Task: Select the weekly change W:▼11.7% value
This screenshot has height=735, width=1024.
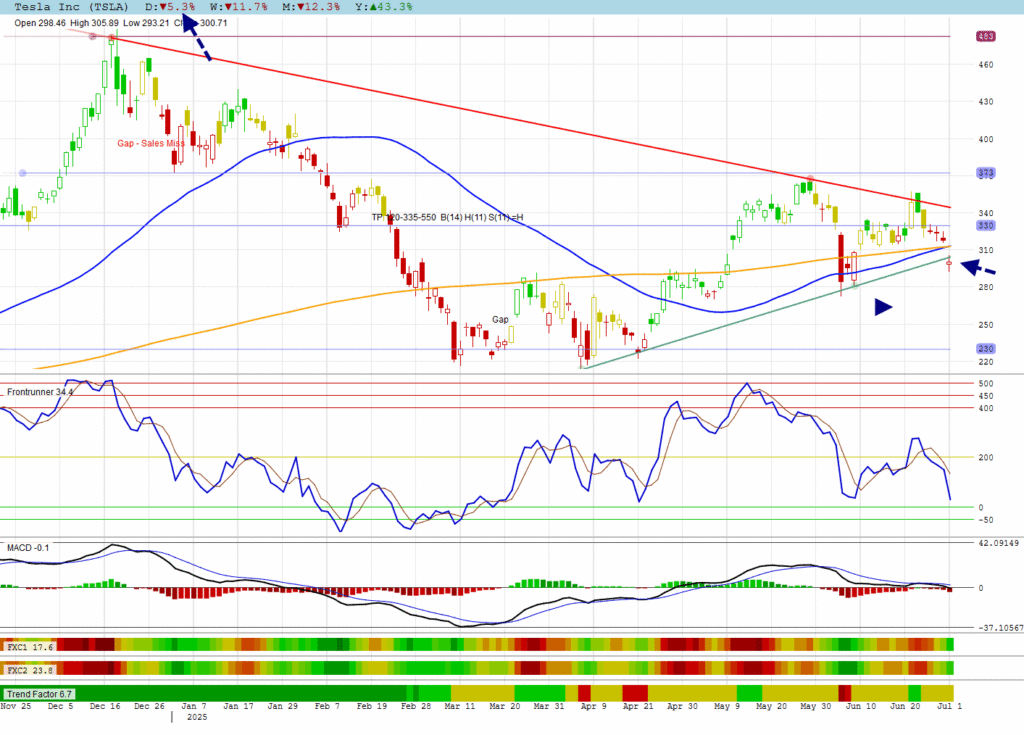Action: point(239,7)
